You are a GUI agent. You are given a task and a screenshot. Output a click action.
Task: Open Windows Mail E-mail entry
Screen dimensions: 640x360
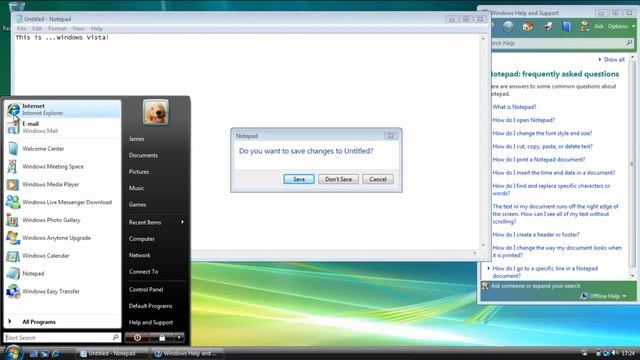click(62, 127)
